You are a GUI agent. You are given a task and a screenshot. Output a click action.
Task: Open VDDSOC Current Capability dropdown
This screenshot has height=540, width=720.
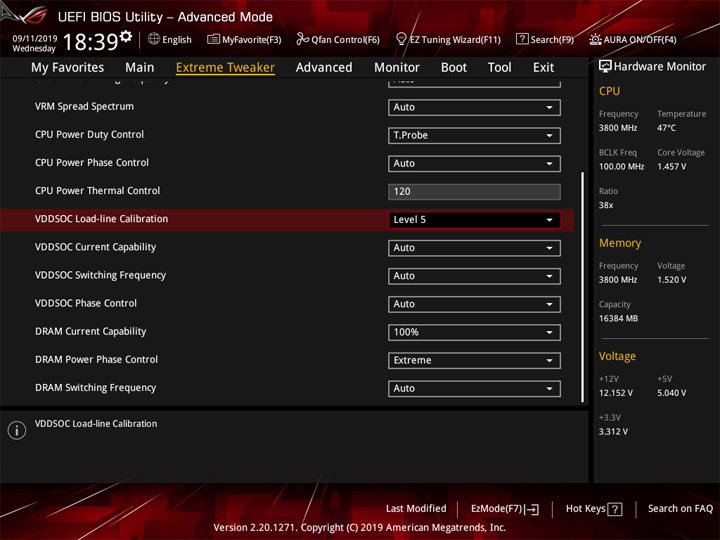(474, 248)
